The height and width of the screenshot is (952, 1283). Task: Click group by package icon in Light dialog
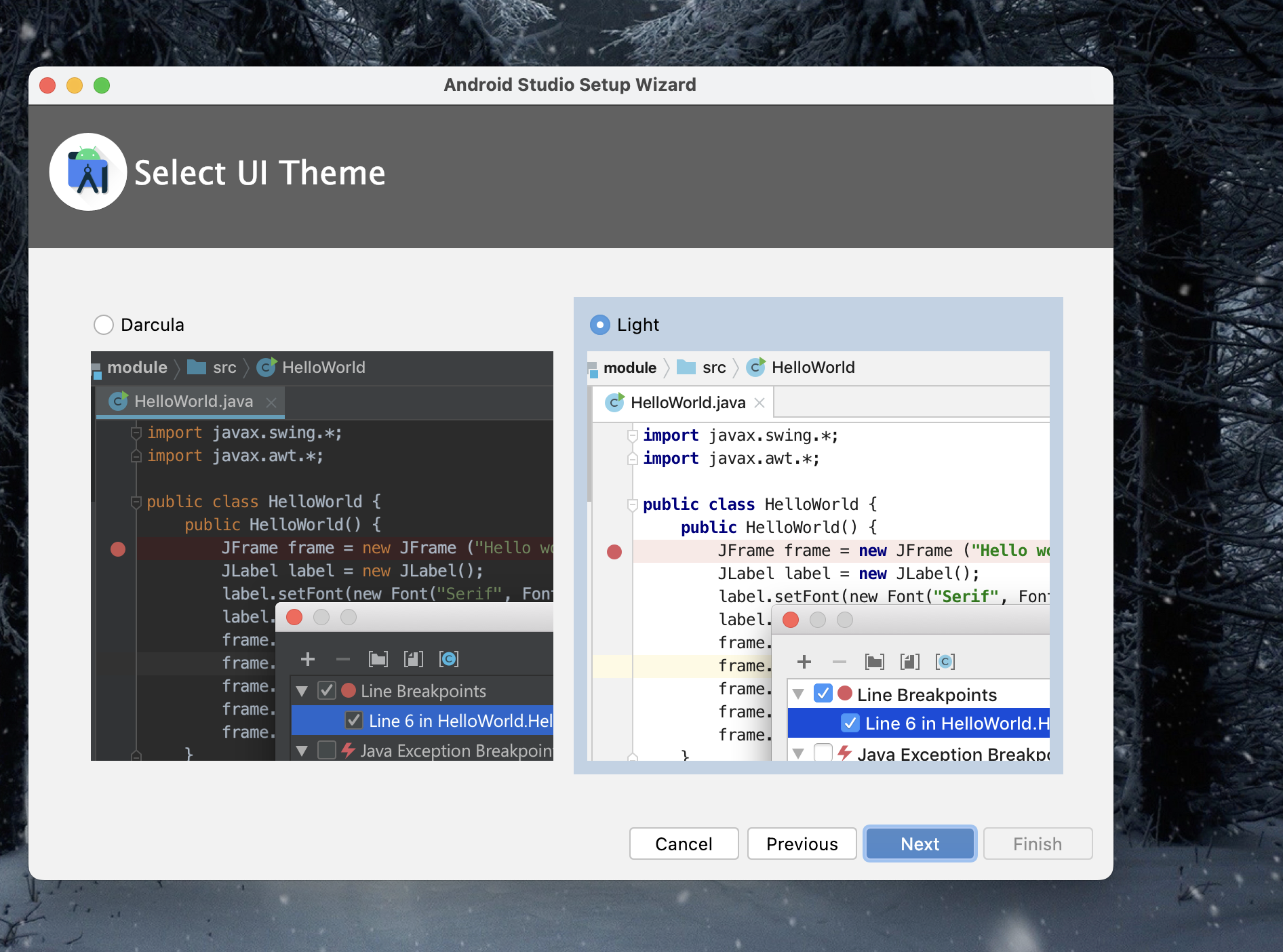pos(875,662)
